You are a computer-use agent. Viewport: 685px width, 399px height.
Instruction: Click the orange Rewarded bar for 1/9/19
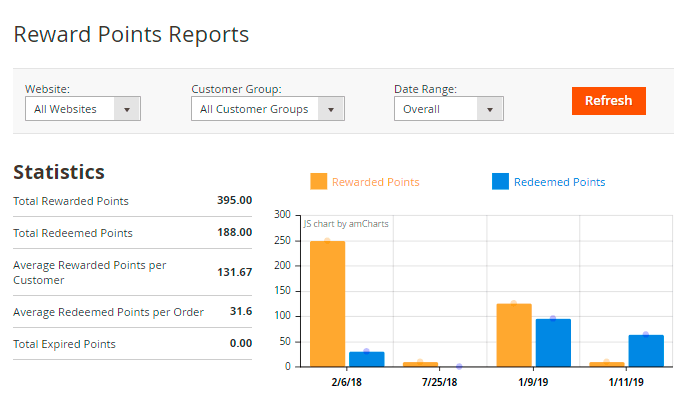[514, 335]
